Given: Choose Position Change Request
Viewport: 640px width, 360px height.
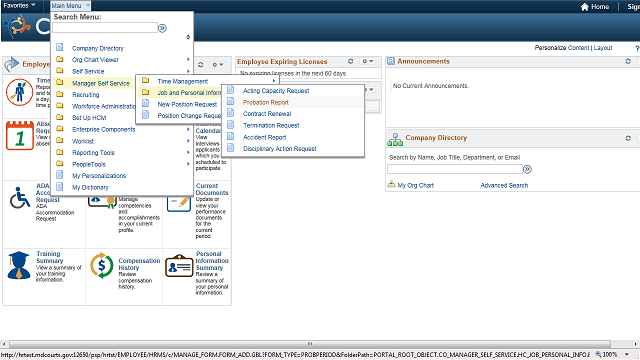Looking at the screenshot, I should (x=189, y=116).
